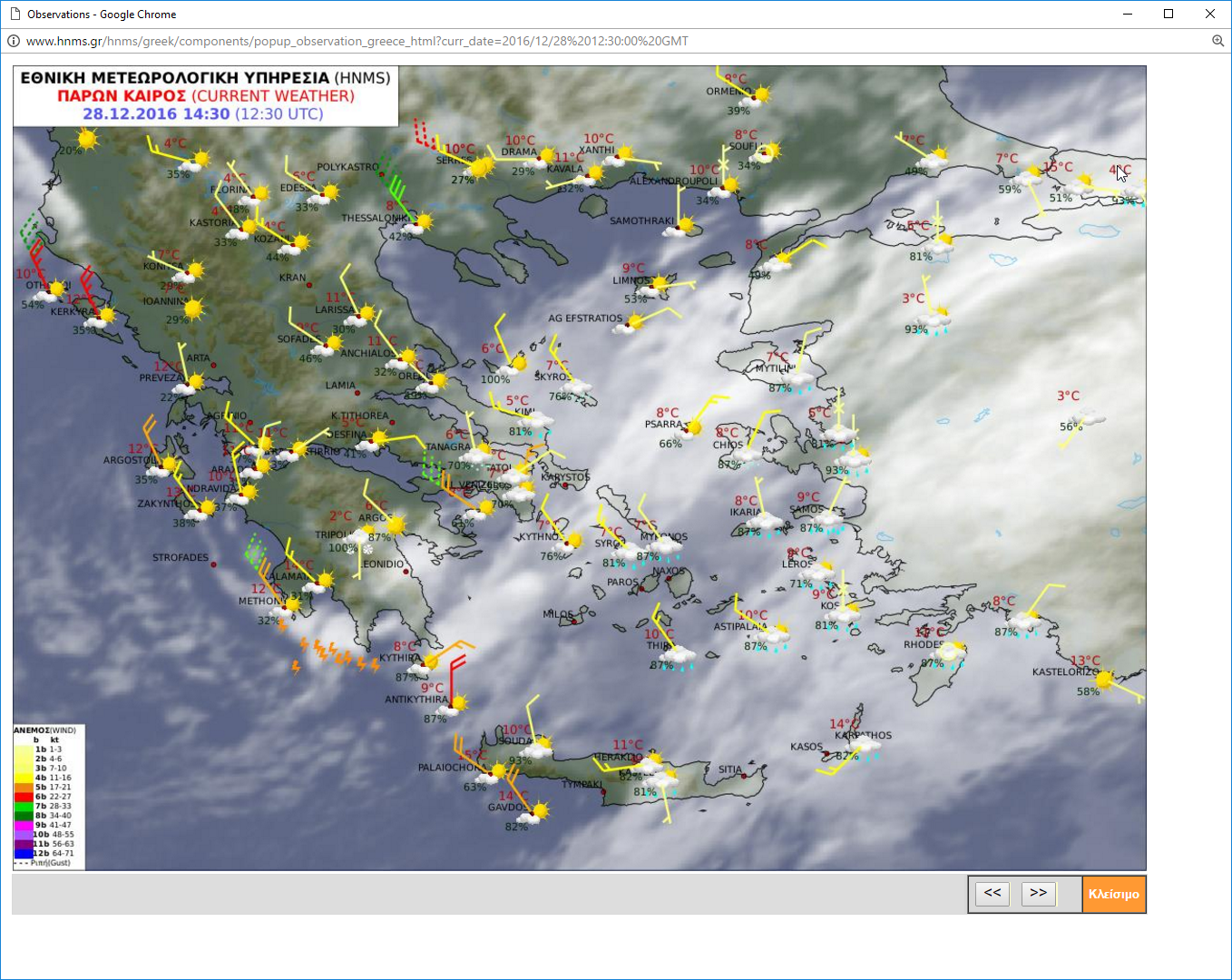
Task: Click the "Πνοή(Gust)" legend entry
Action: pyautogui.click(x=44, y=863)
